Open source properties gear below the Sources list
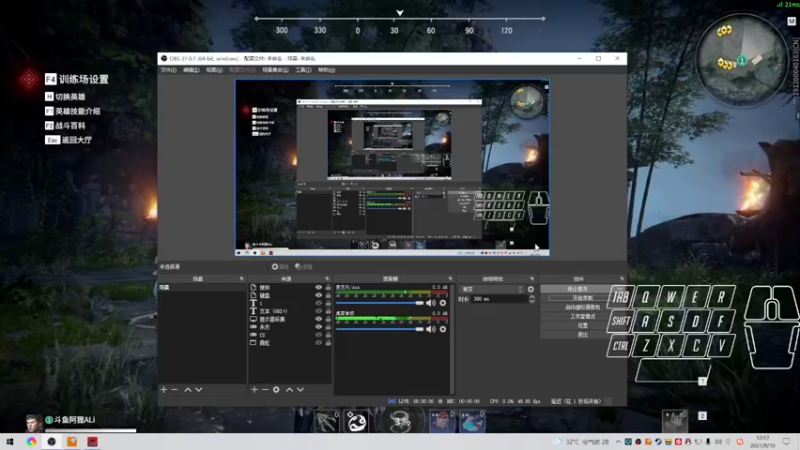Viewport: 800px width, 450px height. pos(276,389)
